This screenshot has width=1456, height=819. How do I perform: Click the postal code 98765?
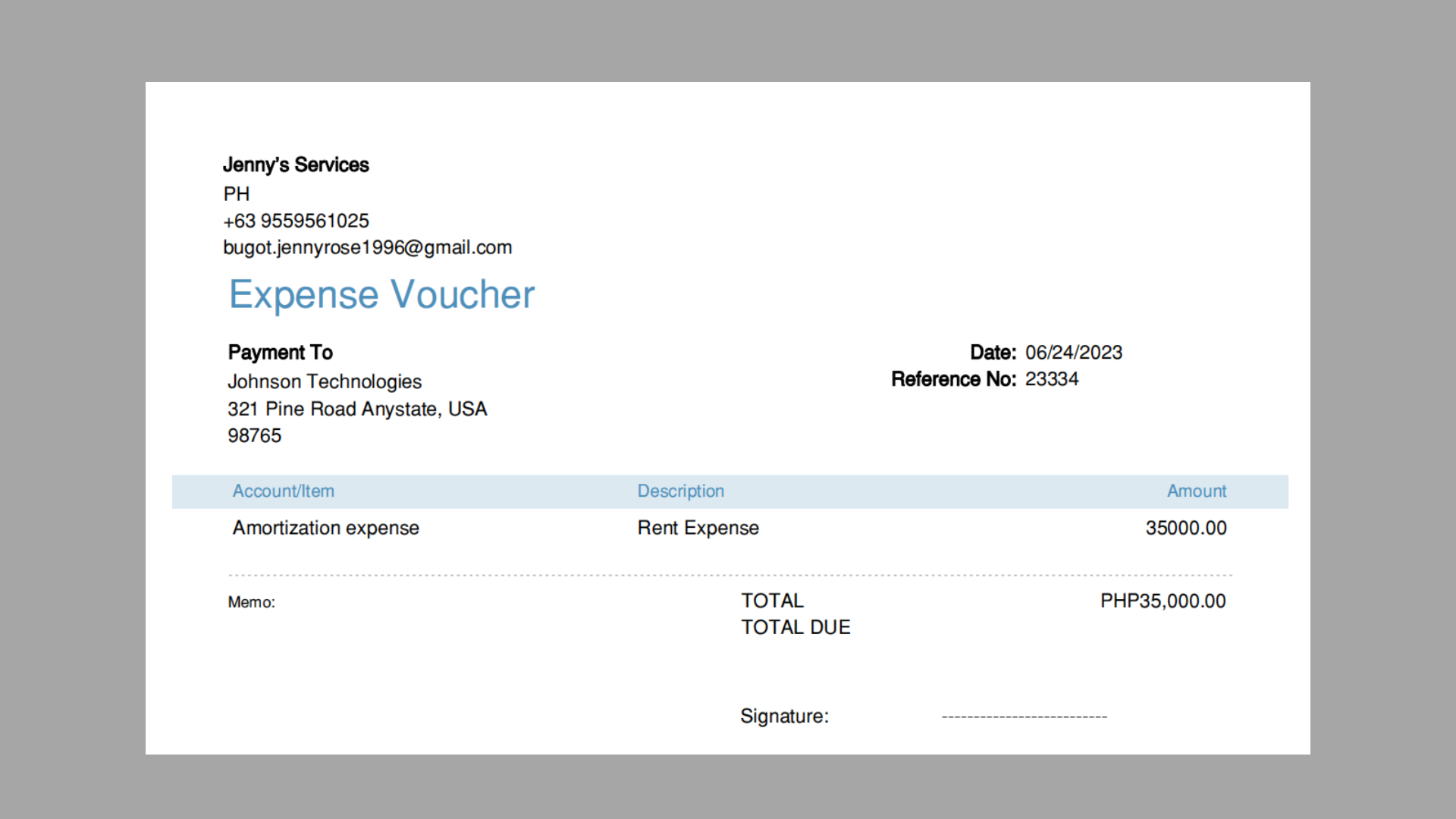(254, 435)
